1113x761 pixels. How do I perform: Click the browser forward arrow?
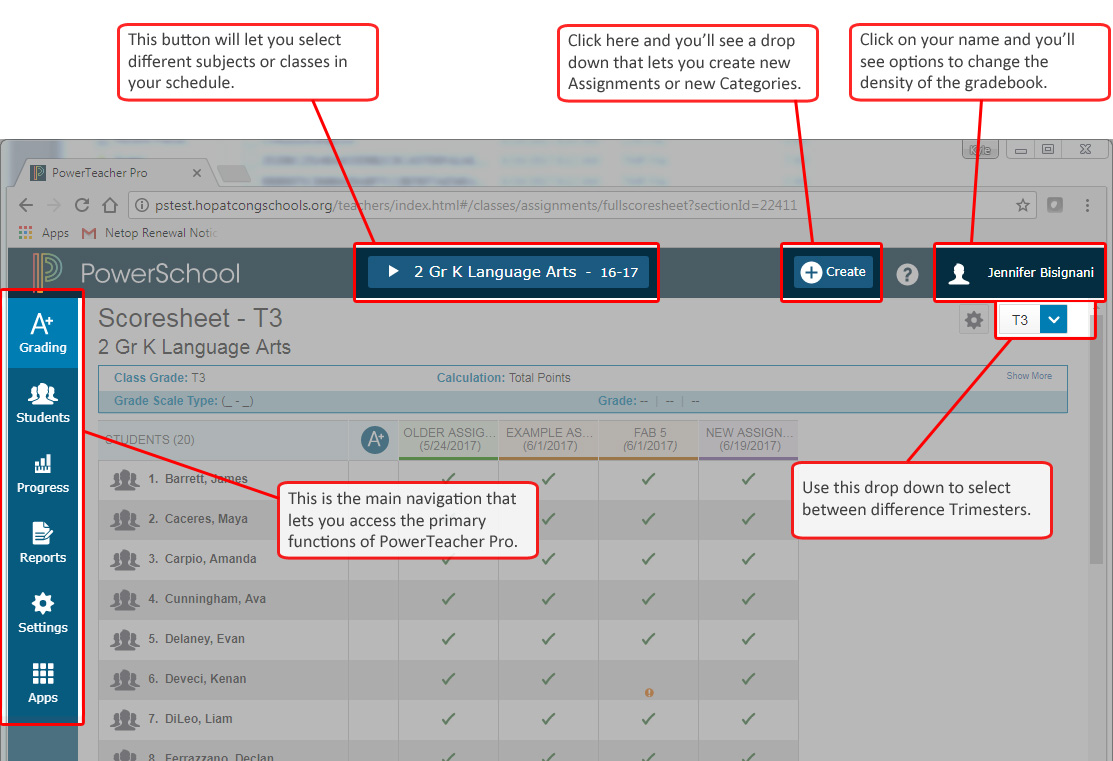coord(54,205)
